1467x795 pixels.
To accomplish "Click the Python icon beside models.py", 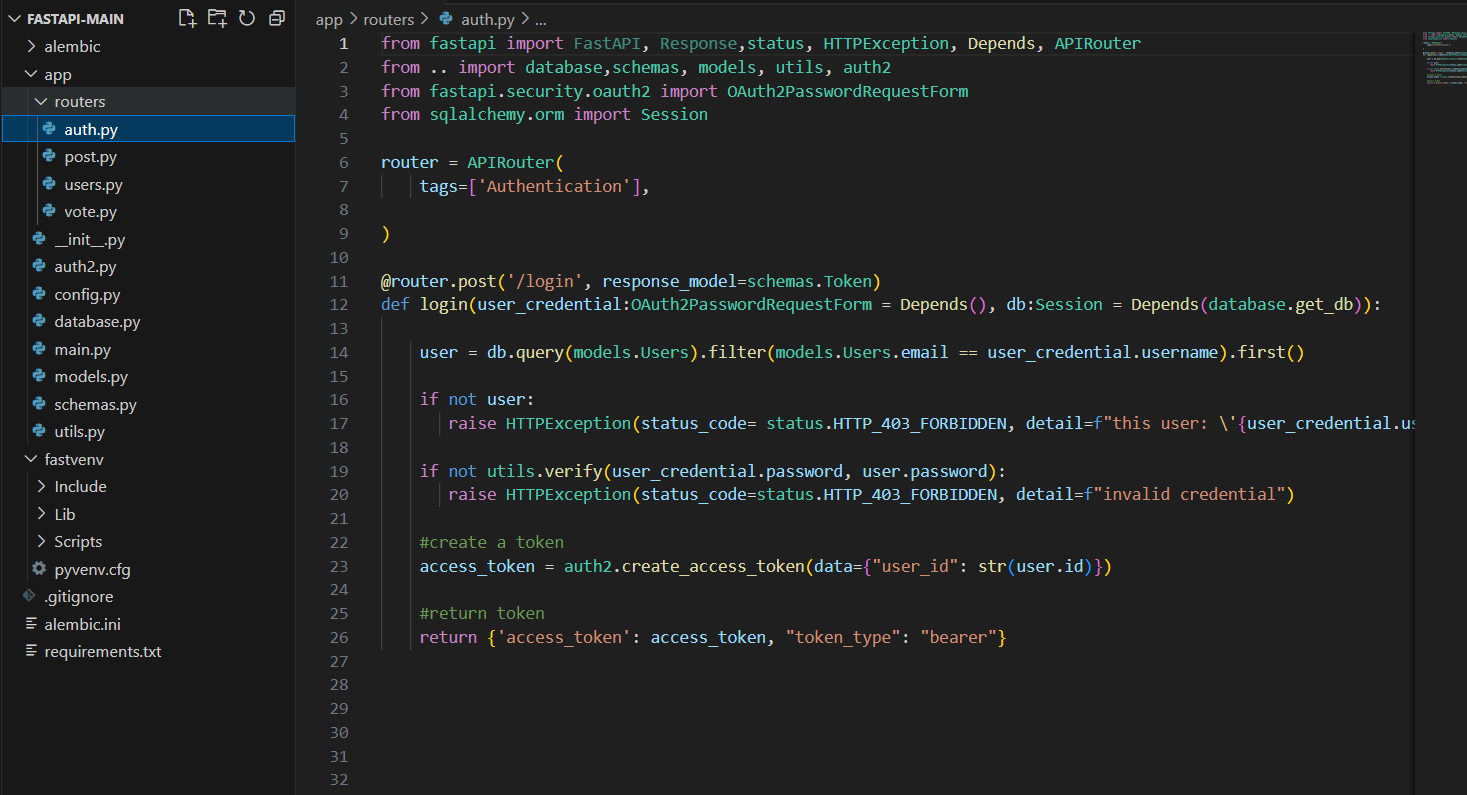I will [x=39, y=377].
